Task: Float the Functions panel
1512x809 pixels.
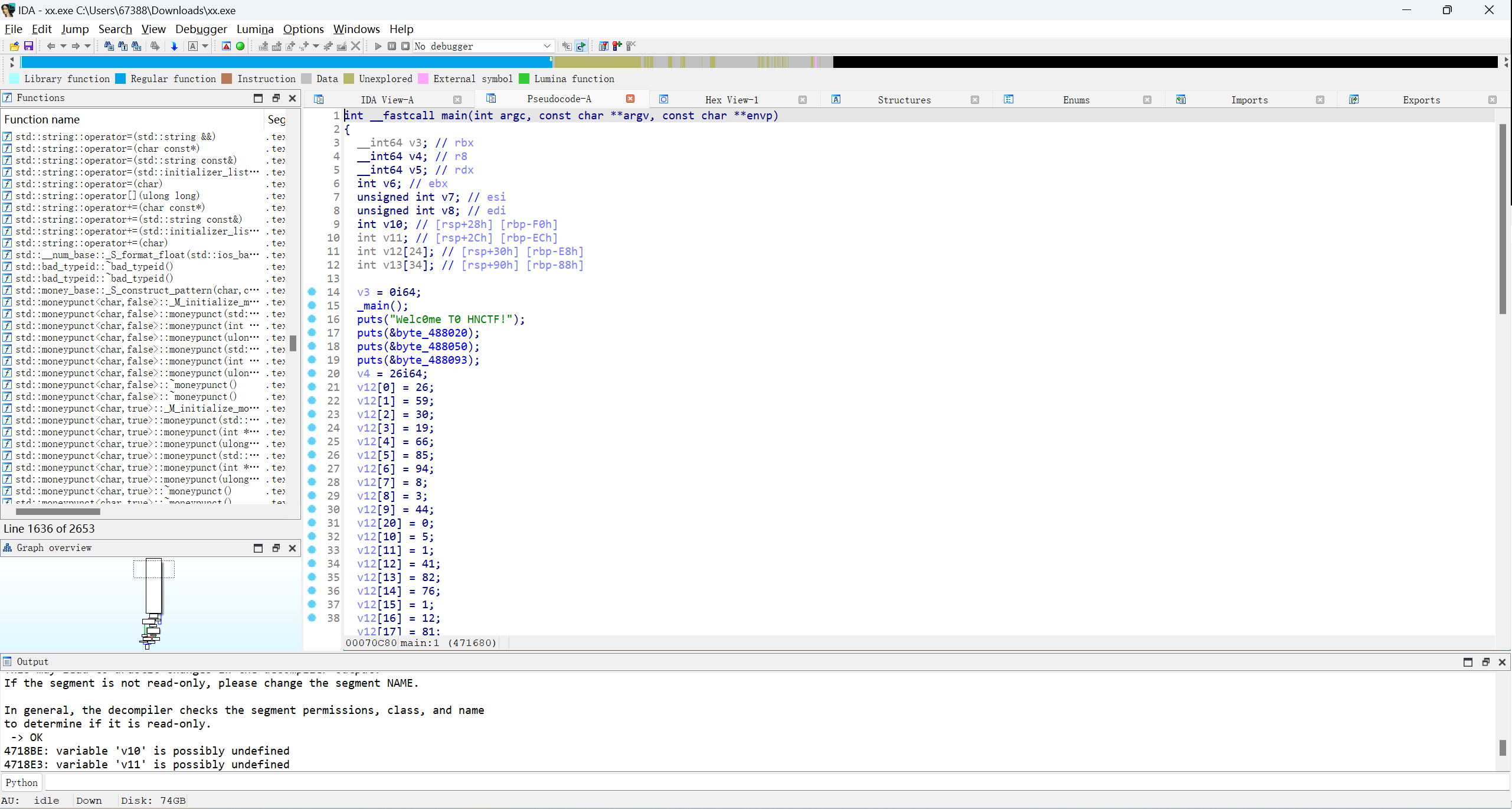Action: pos(276,98)
